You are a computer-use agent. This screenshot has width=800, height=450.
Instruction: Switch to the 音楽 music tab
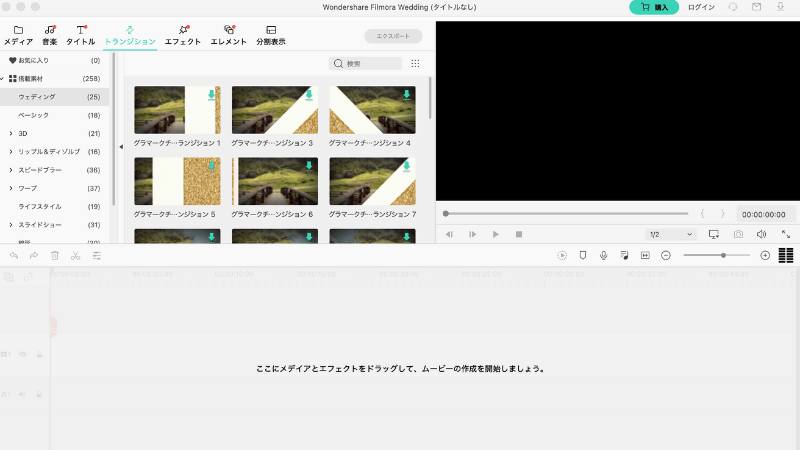pyautogui.click(x=49, y=35)
